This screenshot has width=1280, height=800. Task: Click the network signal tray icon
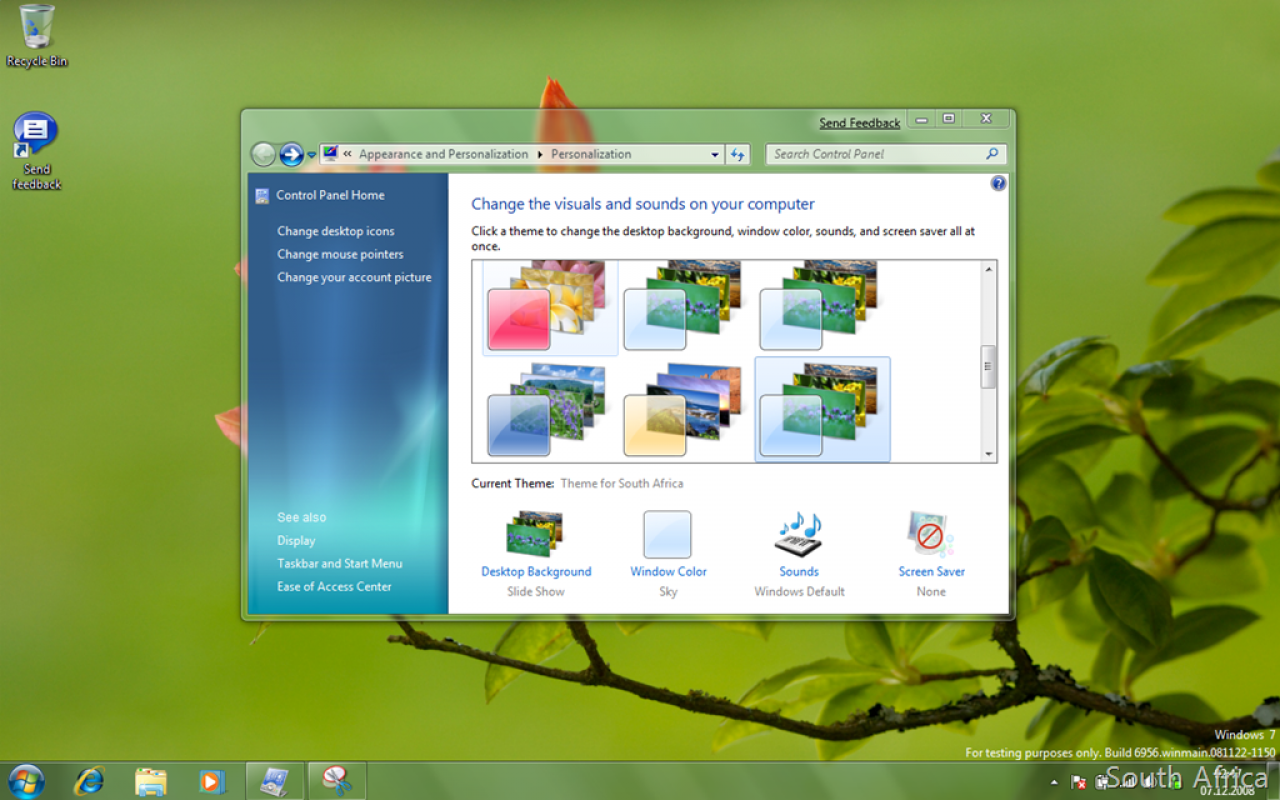point(1128,781)
